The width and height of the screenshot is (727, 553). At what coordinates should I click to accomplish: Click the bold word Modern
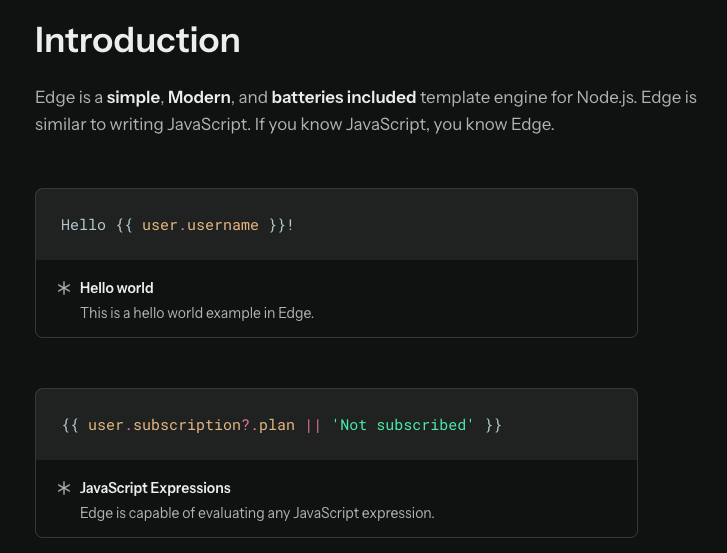(199, 97)
